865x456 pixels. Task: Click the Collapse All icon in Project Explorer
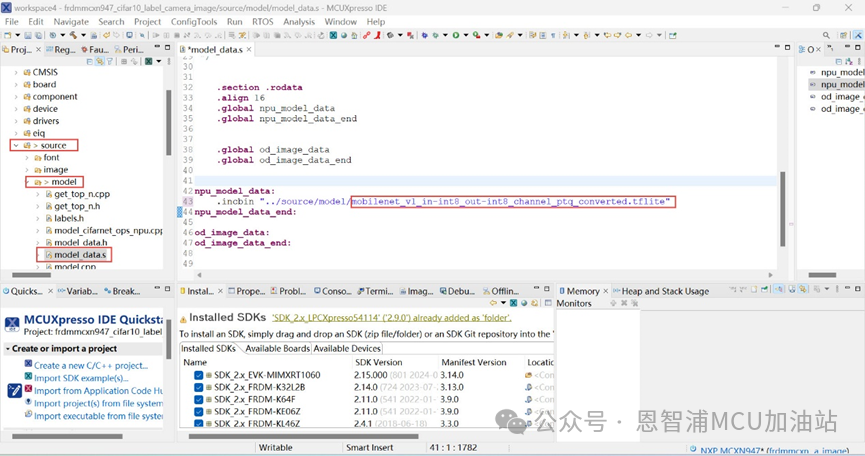point(89,61)
